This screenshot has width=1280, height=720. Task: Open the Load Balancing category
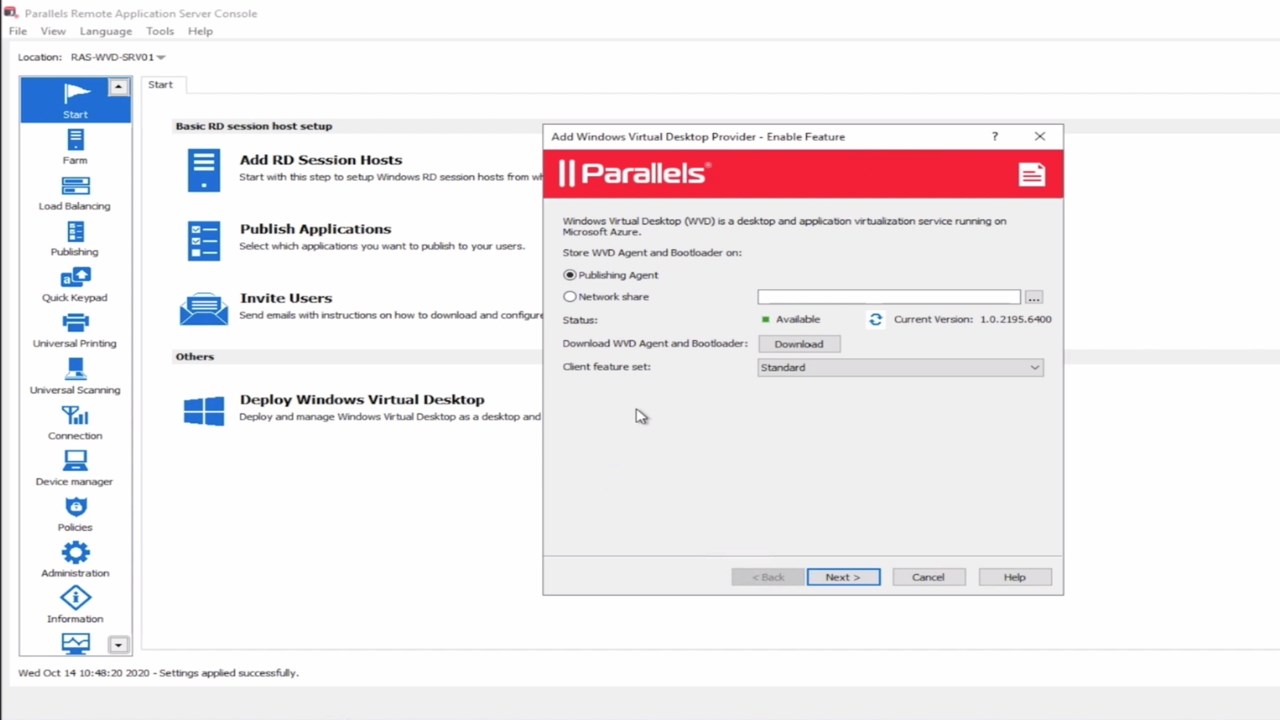click(75, 193)
